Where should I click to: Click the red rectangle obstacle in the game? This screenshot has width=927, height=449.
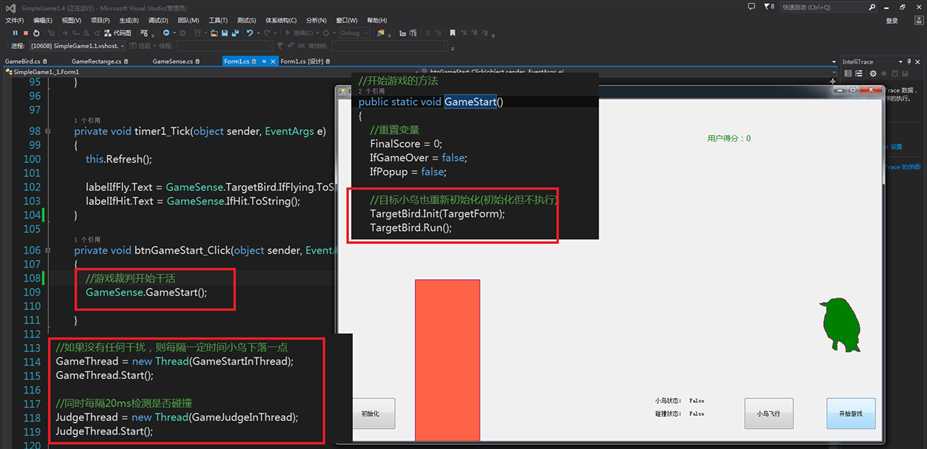tap(448, 360)
